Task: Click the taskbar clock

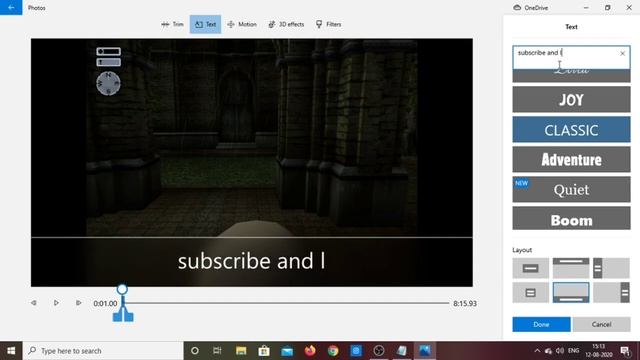Action: point(598,351)
